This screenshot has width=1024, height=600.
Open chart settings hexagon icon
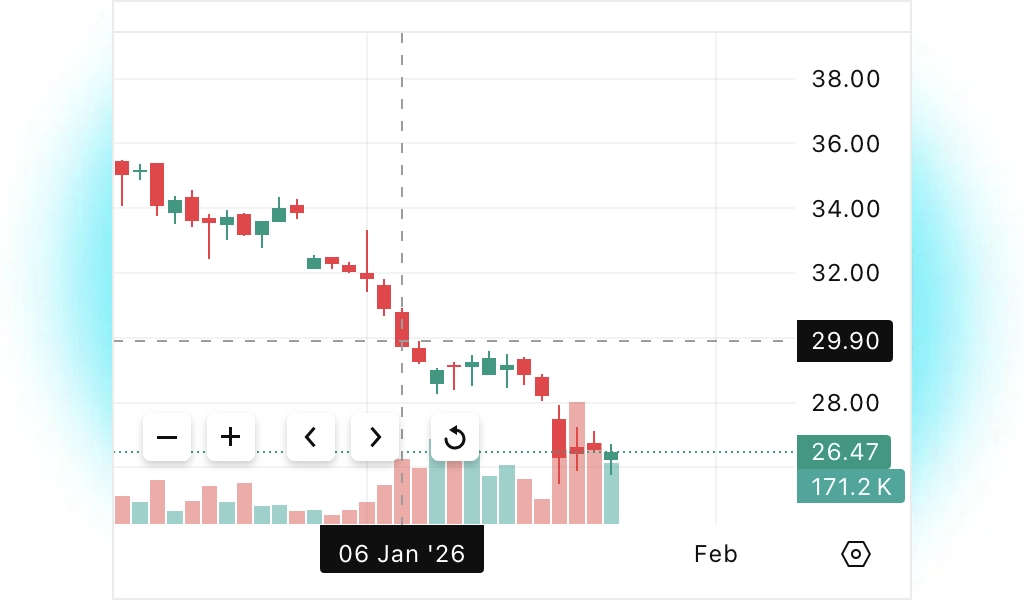857,554
